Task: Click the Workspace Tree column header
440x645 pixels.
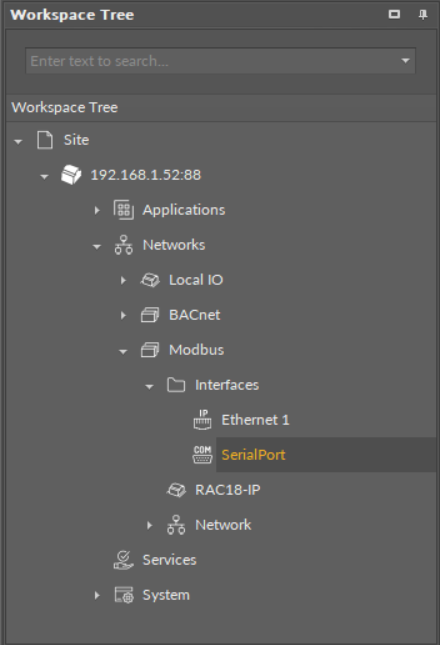Action: click(221, 108)
